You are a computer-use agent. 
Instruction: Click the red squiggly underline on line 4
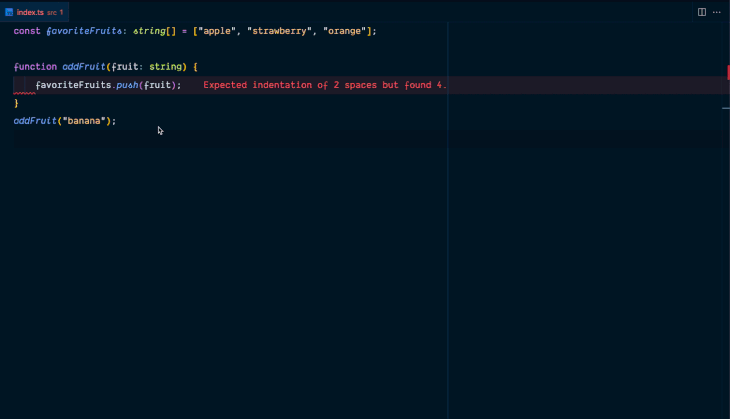24,91
